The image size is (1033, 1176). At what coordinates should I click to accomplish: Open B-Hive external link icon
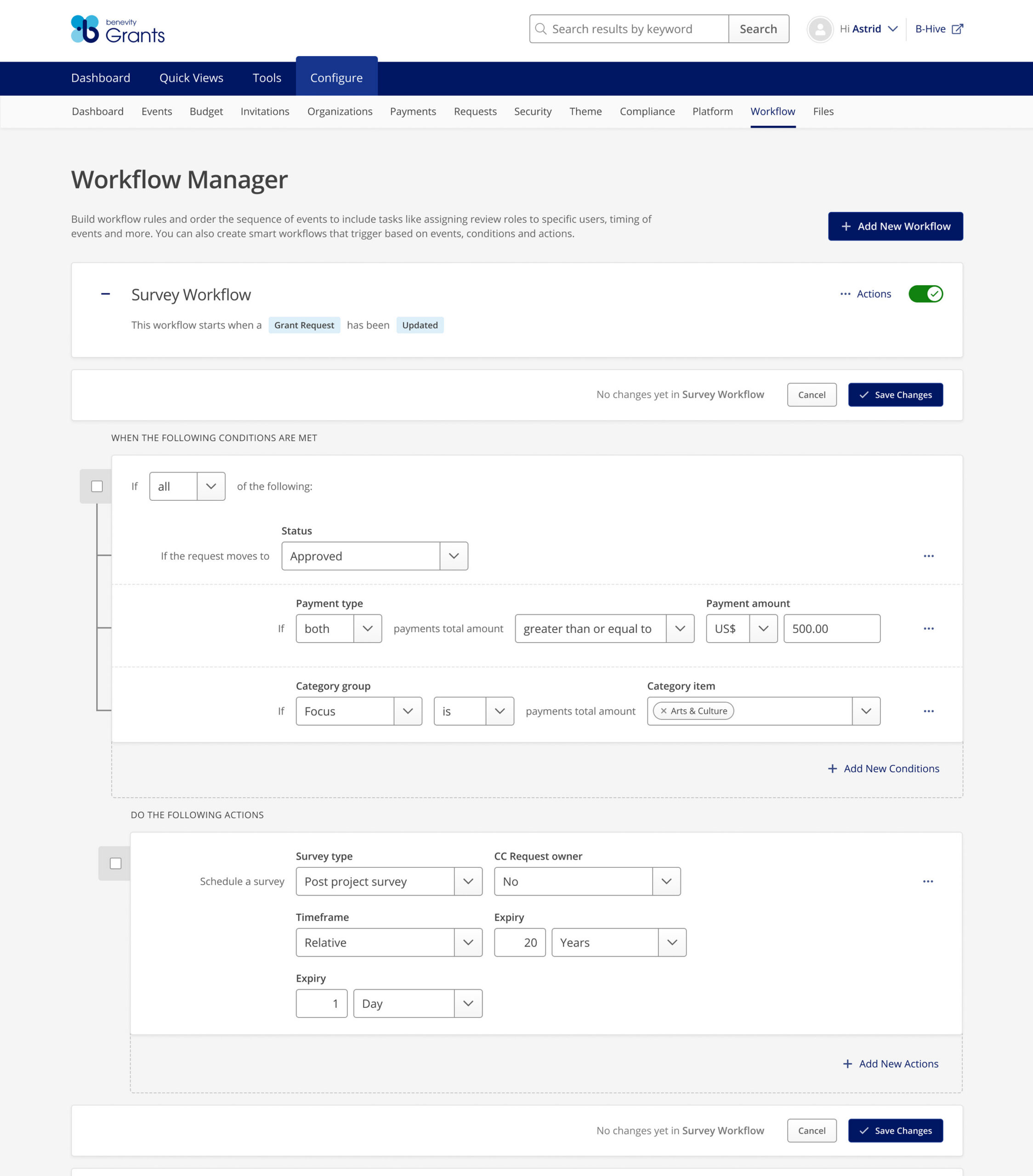(957, 29)
